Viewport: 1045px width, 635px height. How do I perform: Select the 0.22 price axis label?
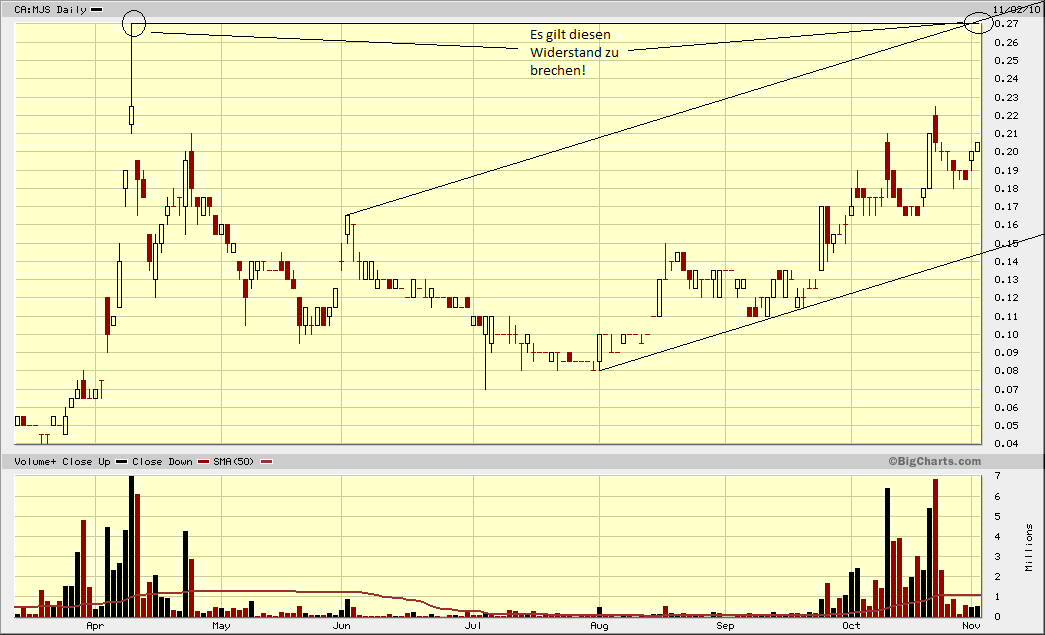pos(1006,115)
